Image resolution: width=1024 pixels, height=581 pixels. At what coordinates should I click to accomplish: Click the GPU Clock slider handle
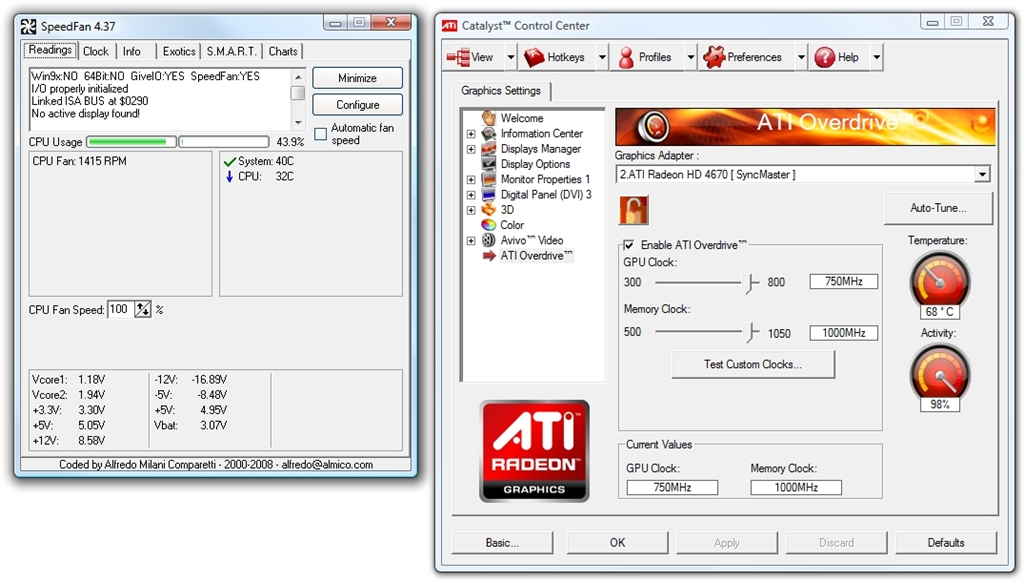[x=749, y=283]
